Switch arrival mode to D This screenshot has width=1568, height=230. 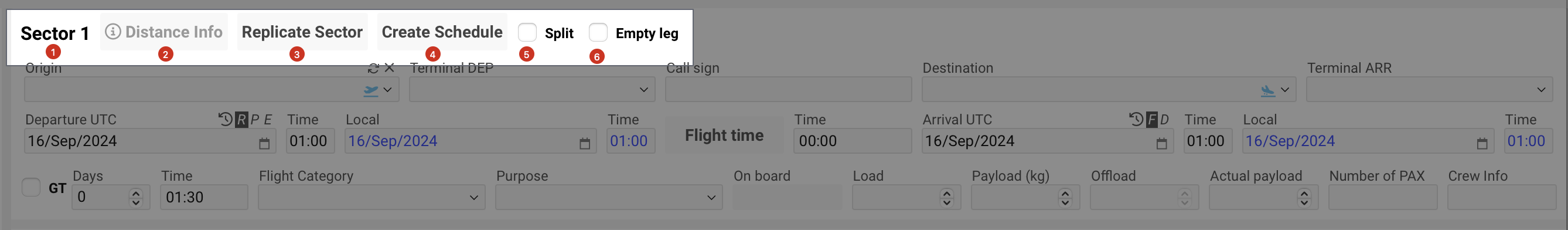1164,120
